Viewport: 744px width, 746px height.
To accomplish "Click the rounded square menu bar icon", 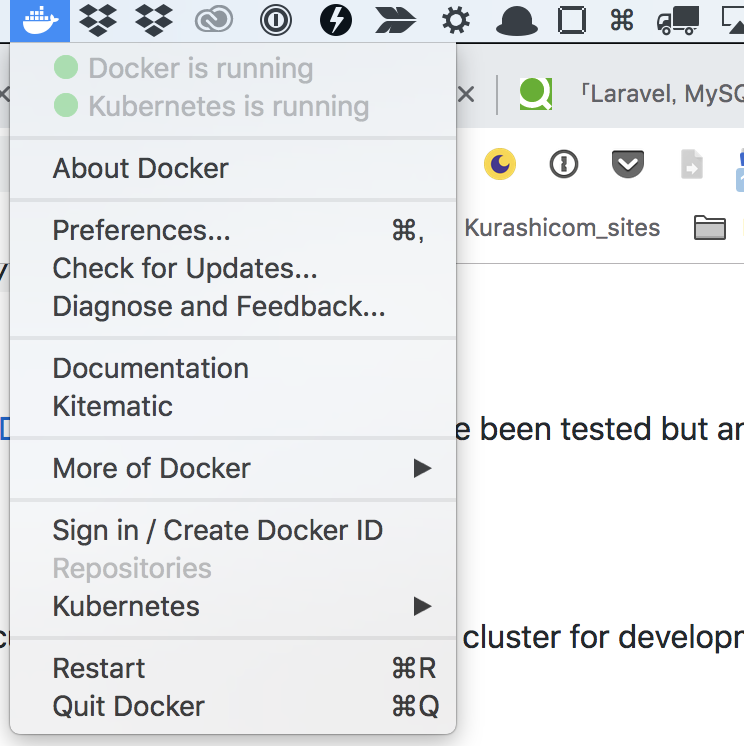I will pyautogui.click(x=571, y=20).
